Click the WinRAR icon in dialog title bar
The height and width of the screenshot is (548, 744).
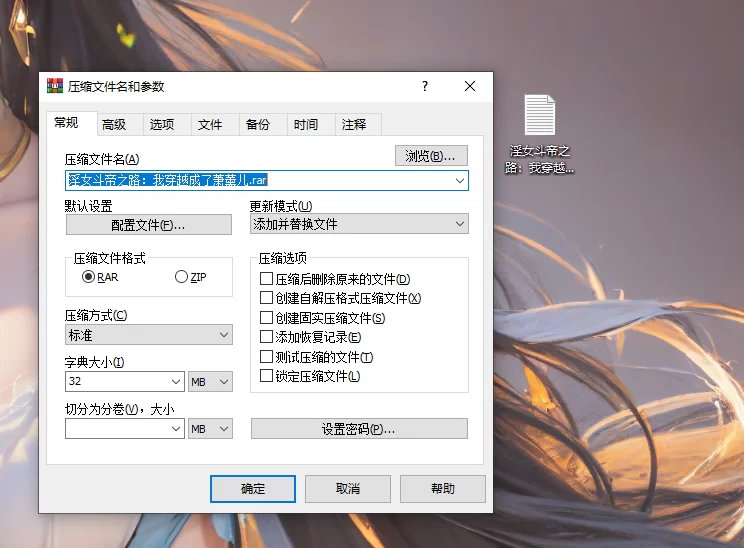click(x=55, y=86)
